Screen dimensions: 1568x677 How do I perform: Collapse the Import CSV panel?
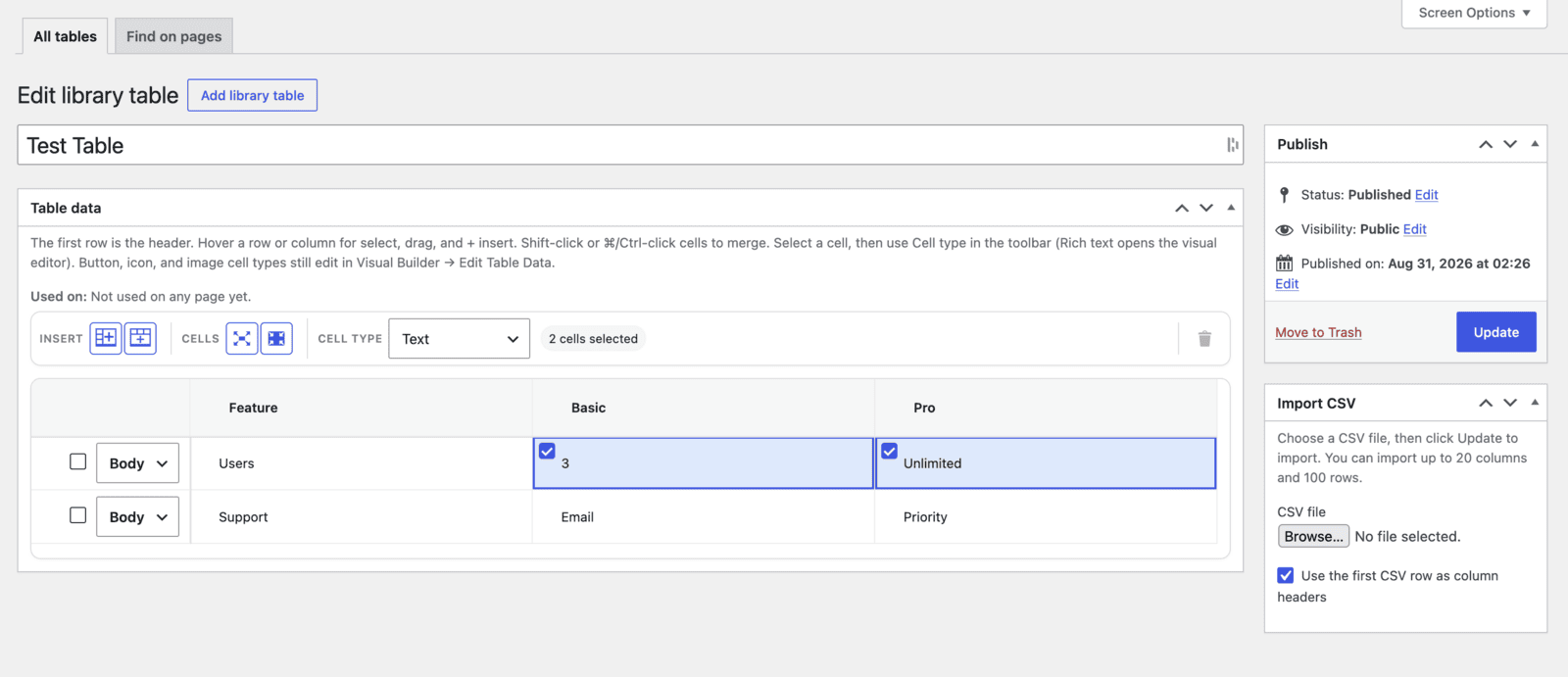[1535, 403]
